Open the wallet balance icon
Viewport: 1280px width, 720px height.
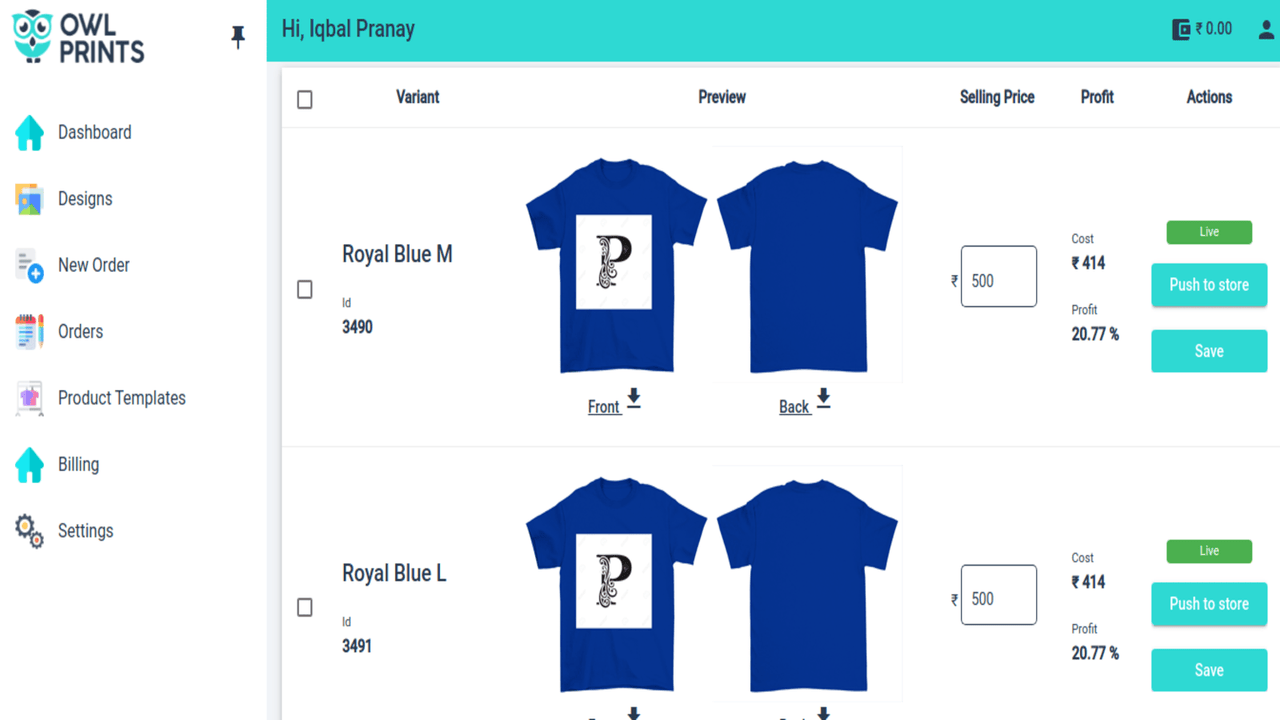click(1181, 29)
